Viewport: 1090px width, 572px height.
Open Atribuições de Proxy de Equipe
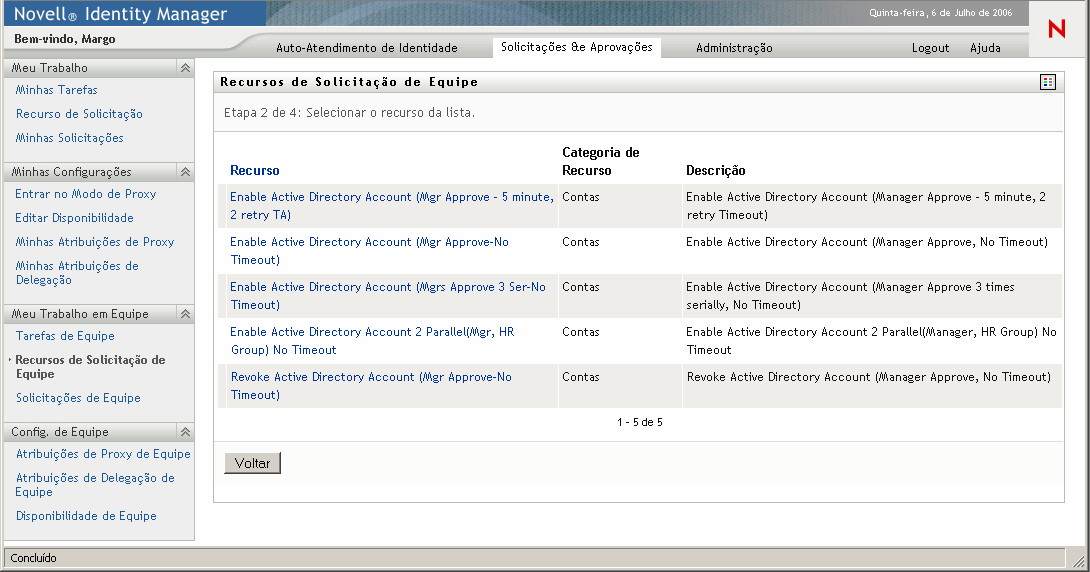click(x=103, y=454)
